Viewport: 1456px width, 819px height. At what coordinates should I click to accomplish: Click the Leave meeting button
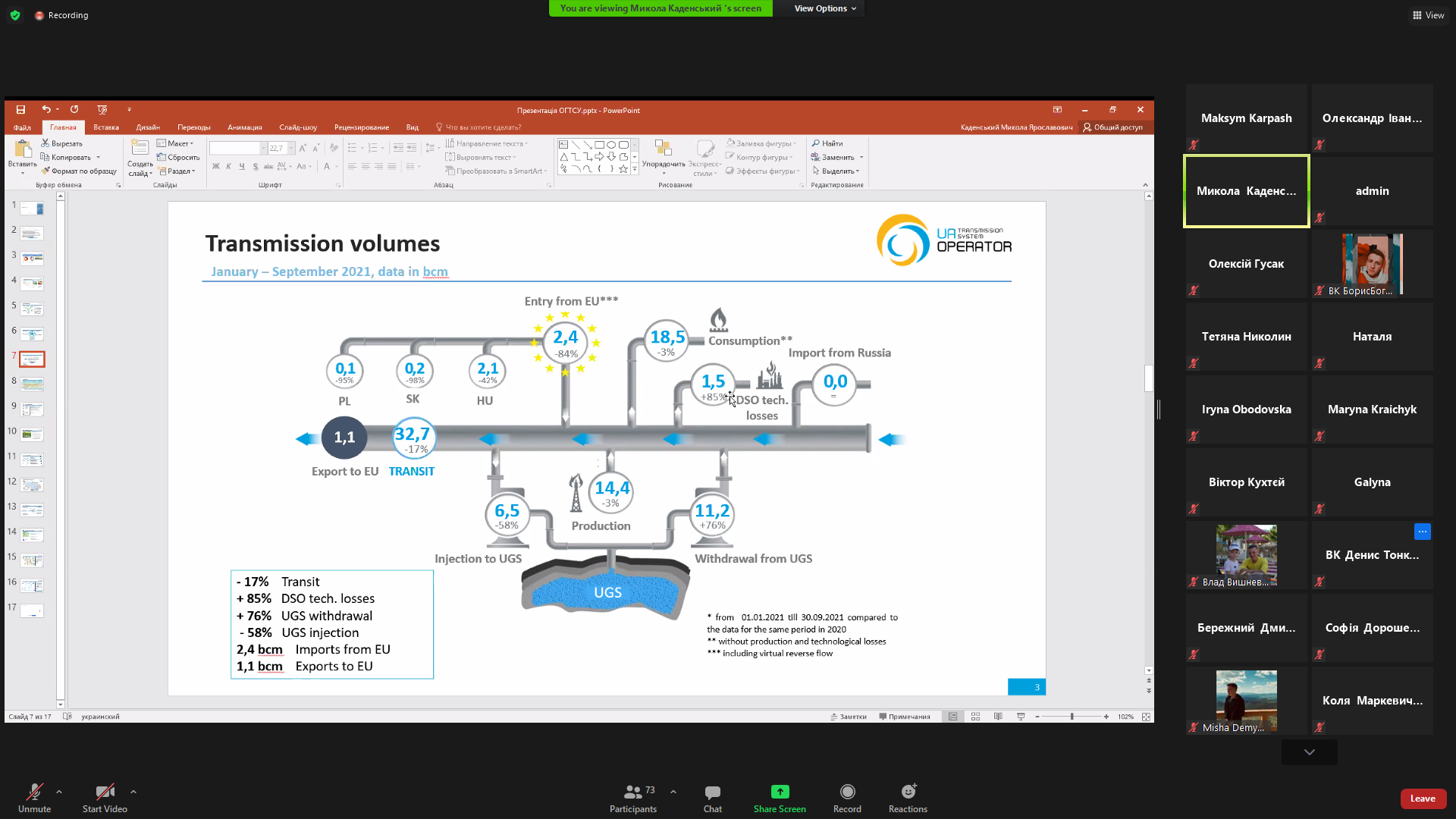(x=1423, y=799)
